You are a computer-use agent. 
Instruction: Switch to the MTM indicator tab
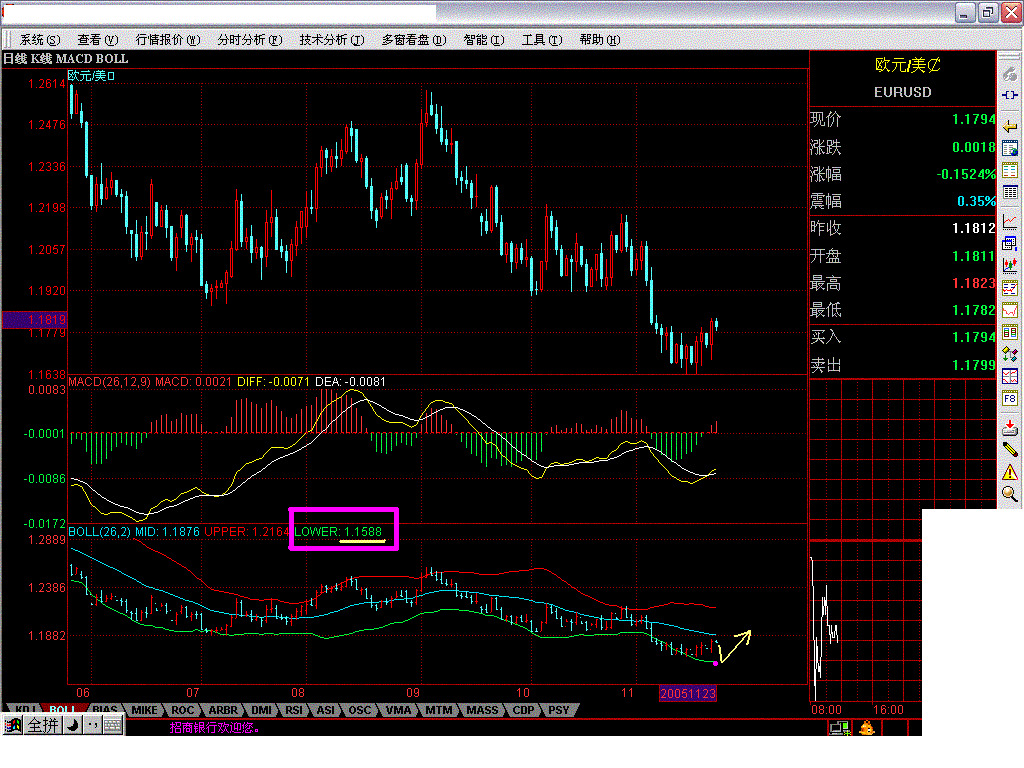[439, 710]
